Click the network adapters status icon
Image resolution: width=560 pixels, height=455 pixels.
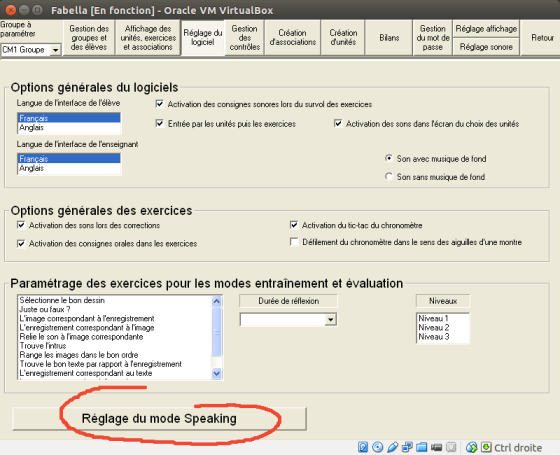coord(407,447)
